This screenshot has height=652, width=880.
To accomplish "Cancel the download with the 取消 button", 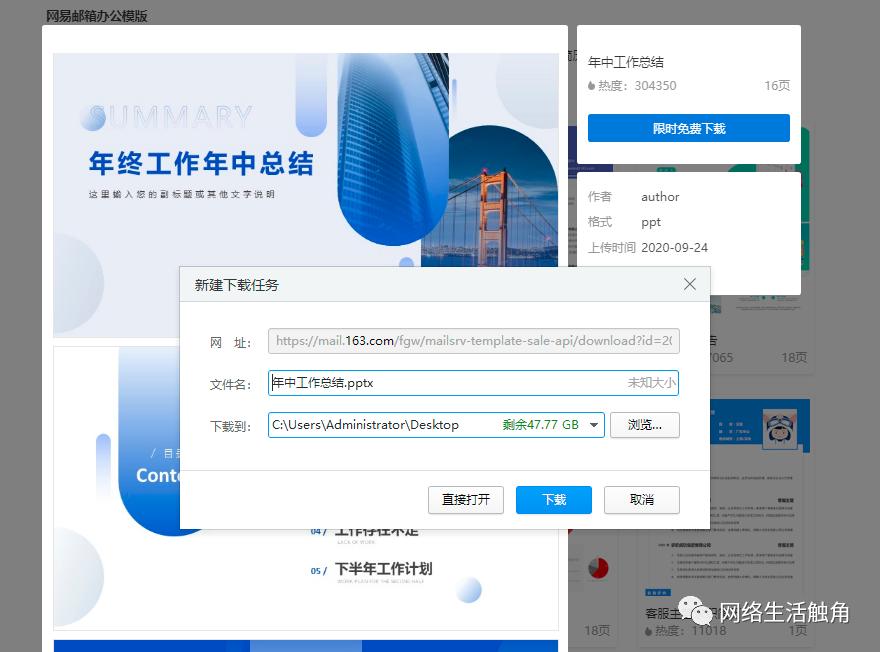I will (x=641, y=500).
